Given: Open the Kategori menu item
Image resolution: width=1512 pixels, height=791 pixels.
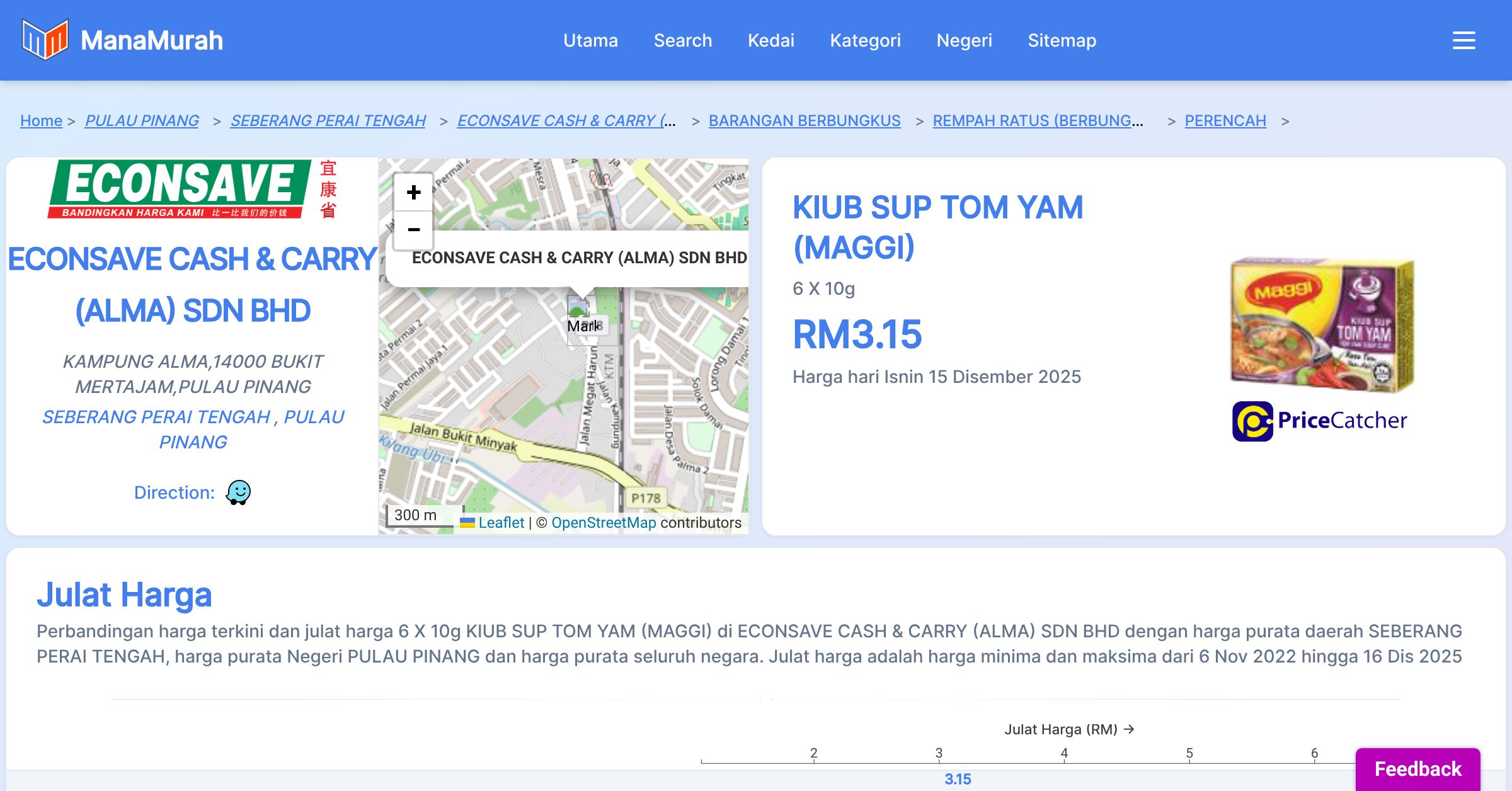Looking at the screenshot, I should pos(865,40).
